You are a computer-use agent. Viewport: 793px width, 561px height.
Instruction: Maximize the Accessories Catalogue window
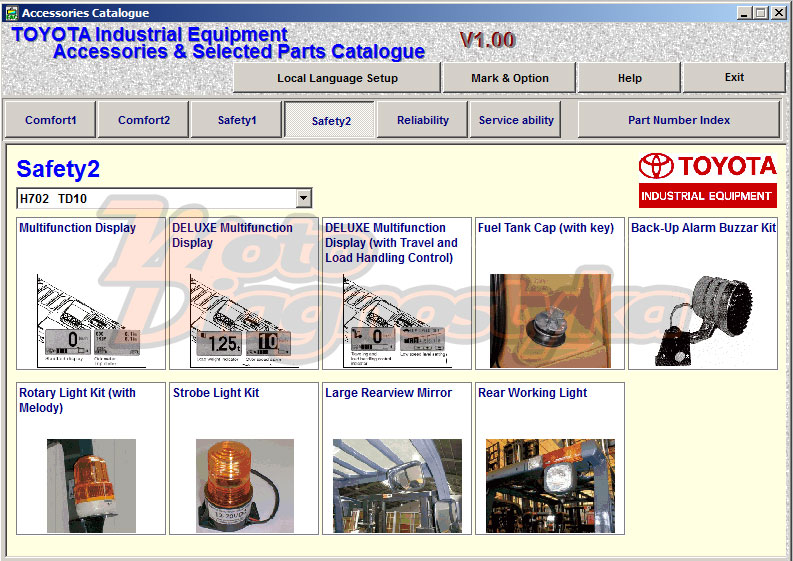pos(760,13)
